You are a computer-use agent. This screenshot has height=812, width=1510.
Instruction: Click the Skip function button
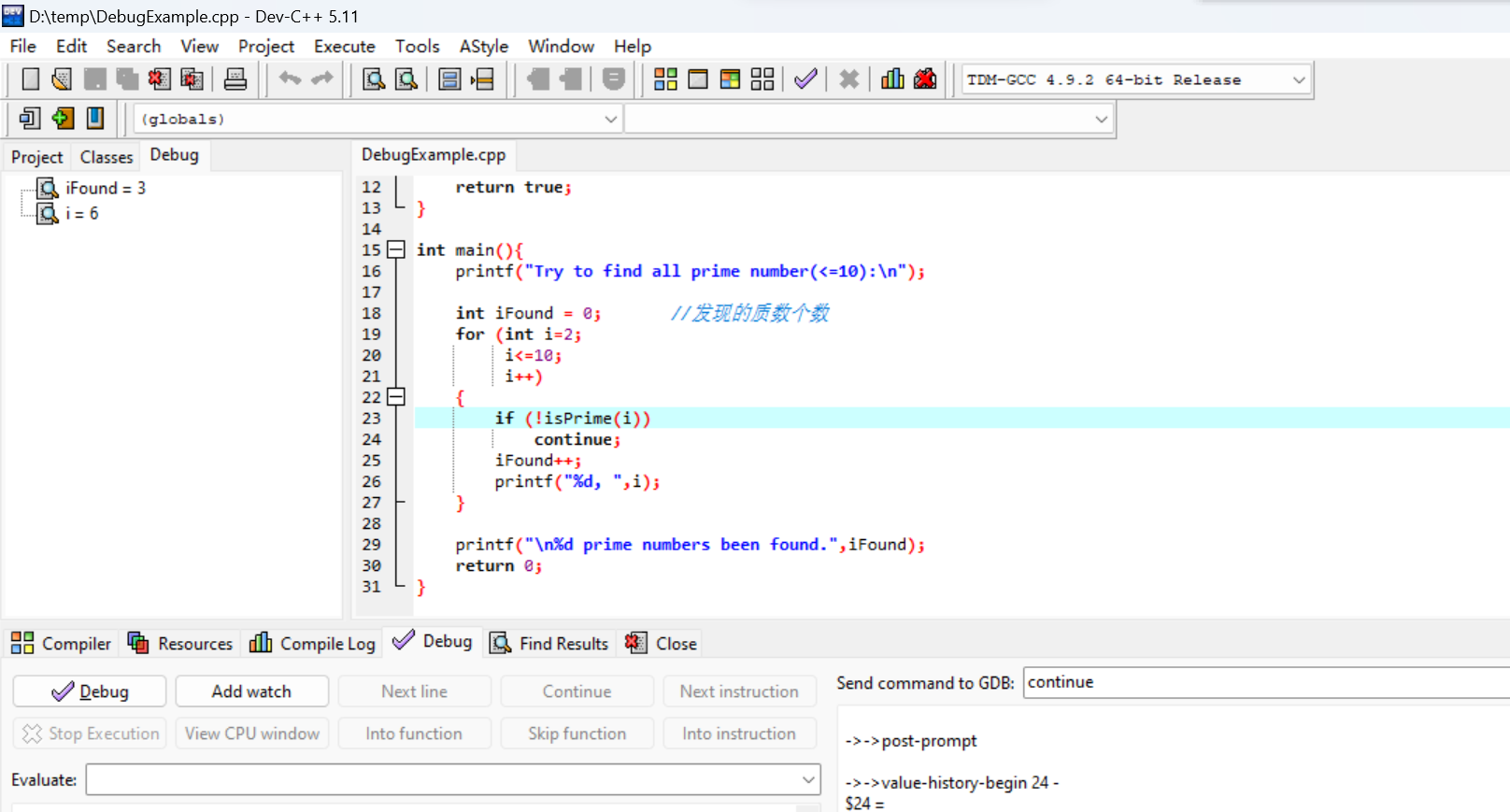point(577,734)
